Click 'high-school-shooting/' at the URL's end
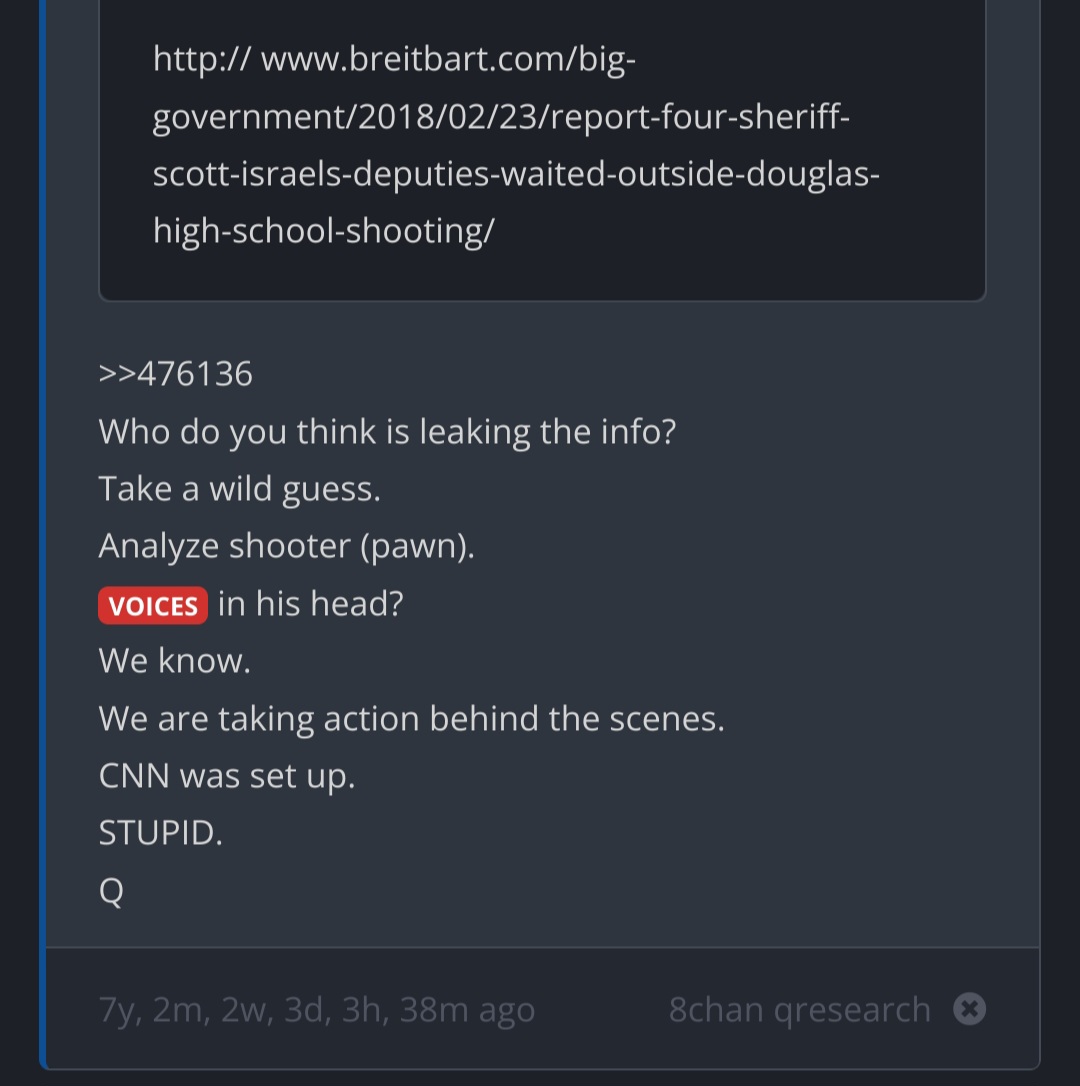The height and width of the screenshot is (1086, 1080). coord(324,231)
